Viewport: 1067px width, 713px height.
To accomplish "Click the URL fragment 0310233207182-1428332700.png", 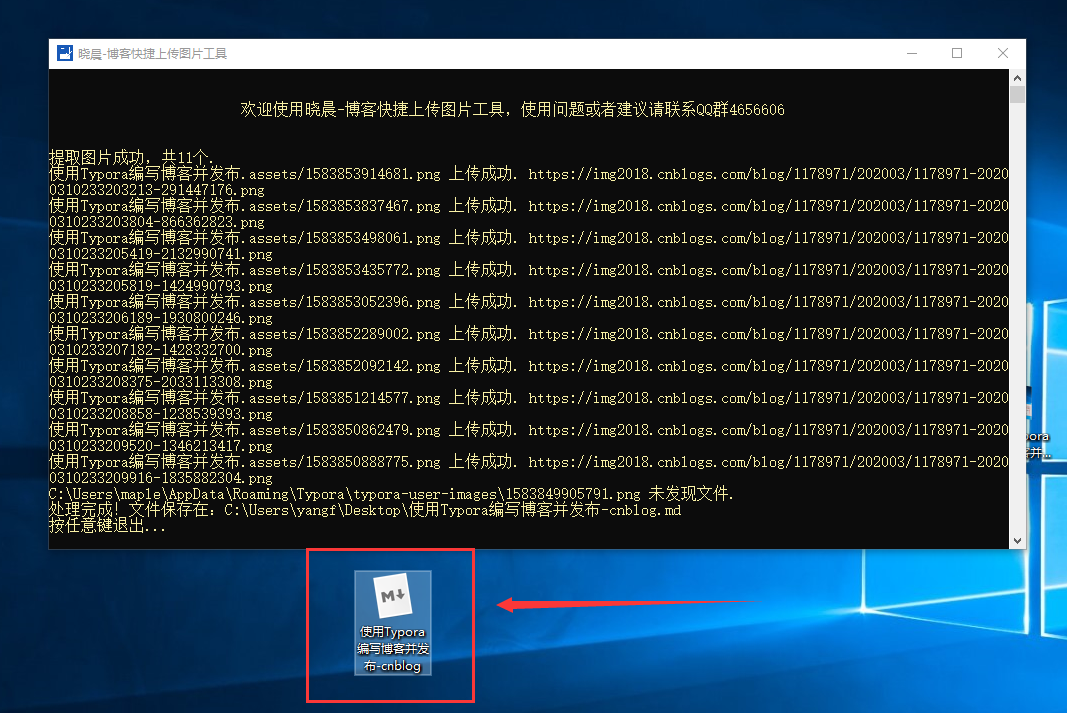I will 161,350.
